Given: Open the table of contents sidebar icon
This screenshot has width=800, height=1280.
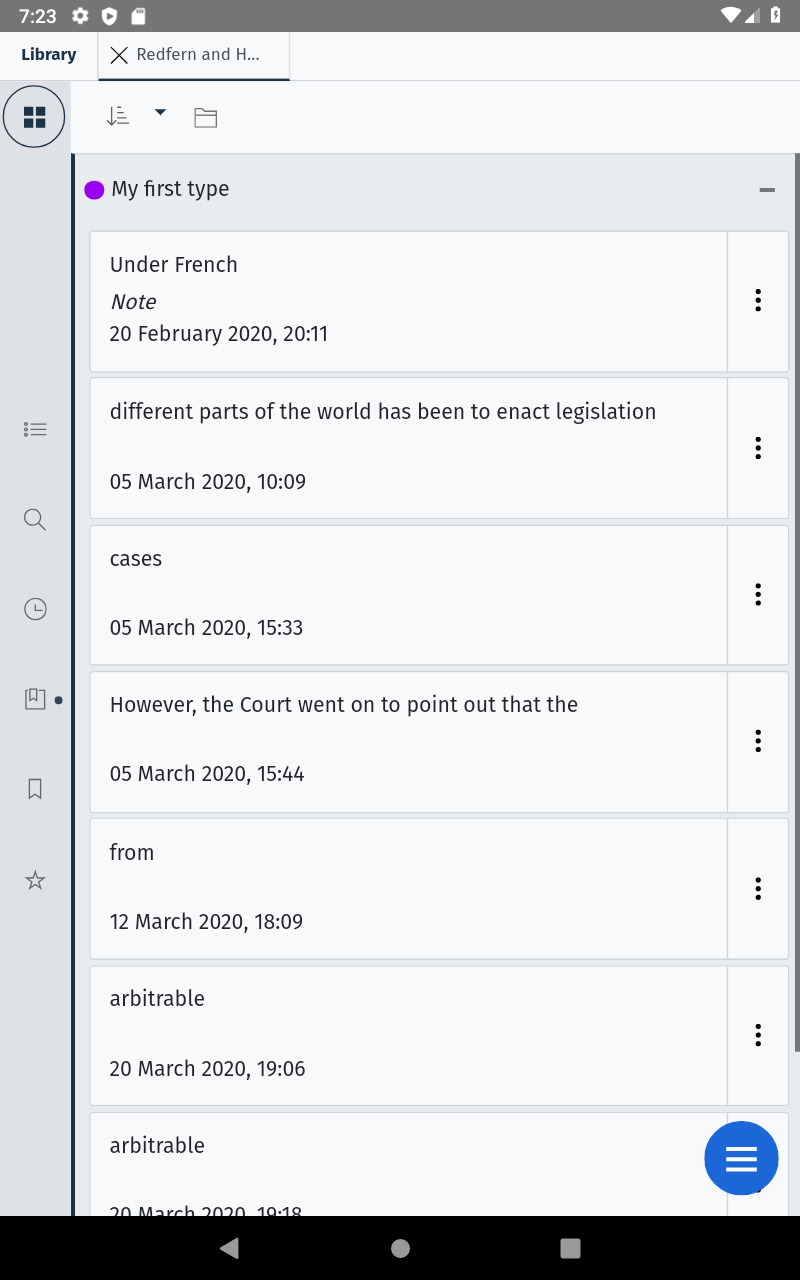Looking at the screenshot, I should point(35,430).
